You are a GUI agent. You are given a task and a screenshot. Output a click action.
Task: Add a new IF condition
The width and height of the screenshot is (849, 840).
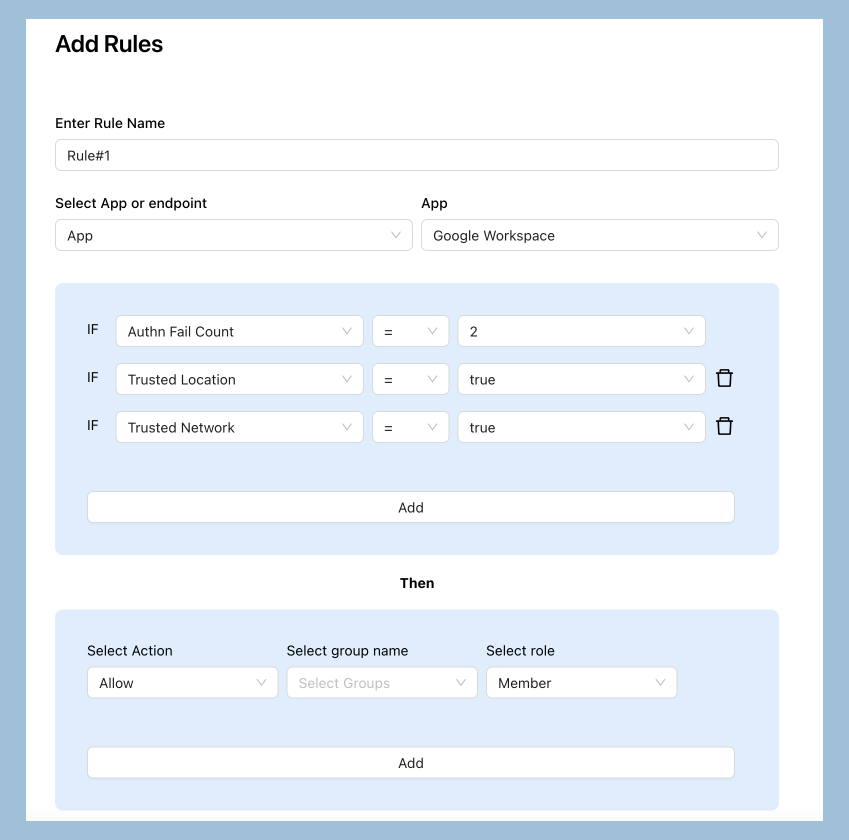(x=410, y=507)
